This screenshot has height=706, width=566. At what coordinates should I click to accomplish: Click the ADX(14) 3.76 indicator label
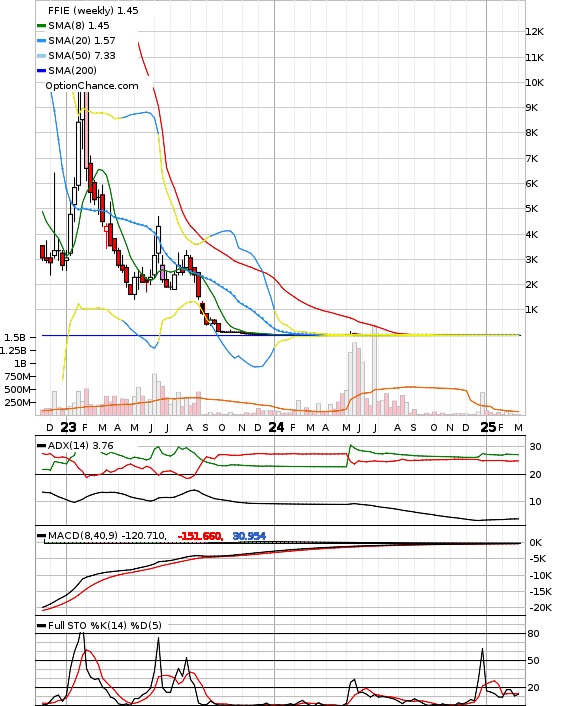[81, 446]
